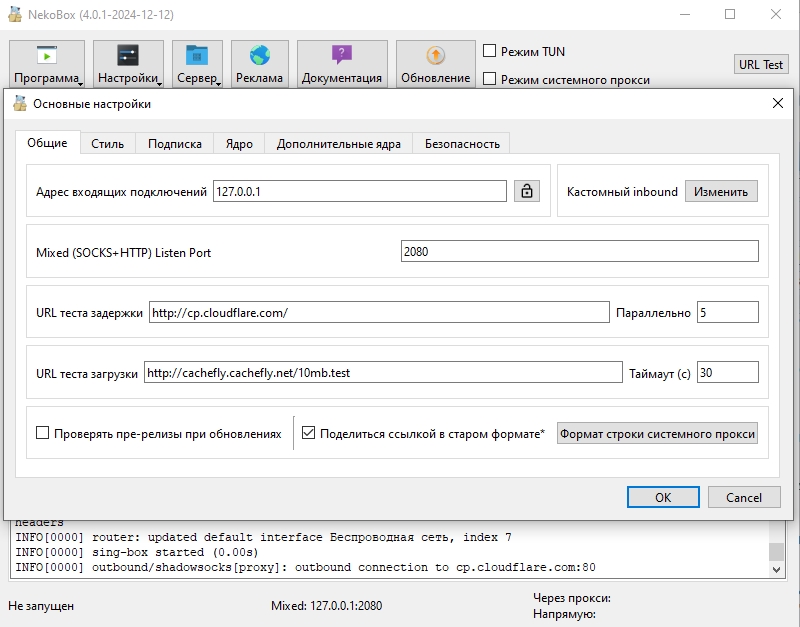Image resolution: width=800 pixels, height=627 pixels.
Task: Uncheck Поделиться ссылкой в старом формате
Action: (x=309, y=432)
